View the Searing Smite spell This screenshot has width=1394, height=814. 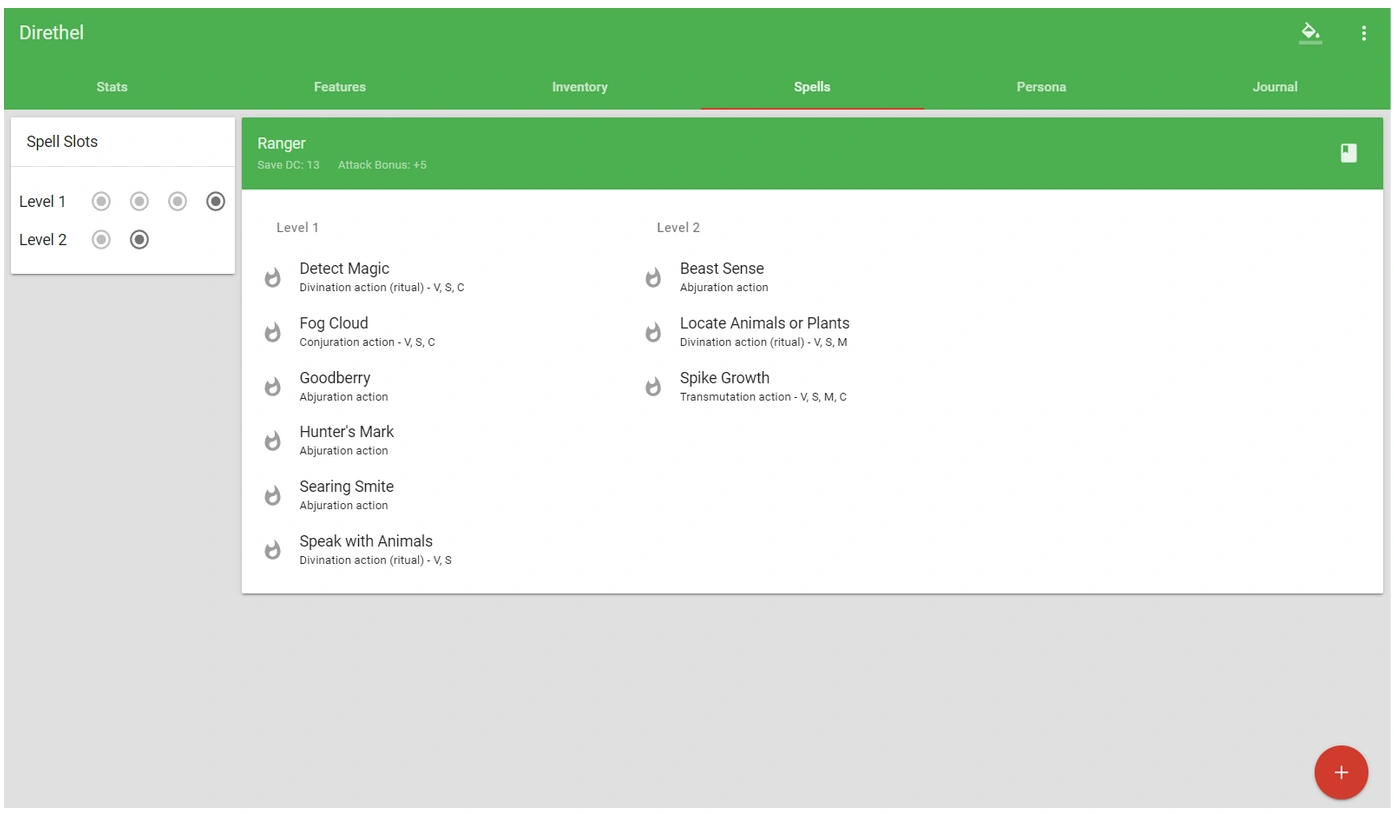tap(346, 496)
